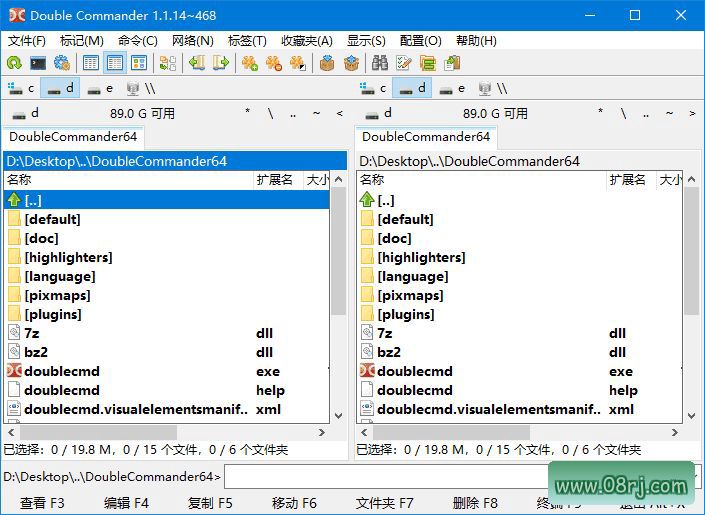Open the 命令(C) menu
Image resolution: width=705 pixels, height=515 pixels.
[138, 41]
